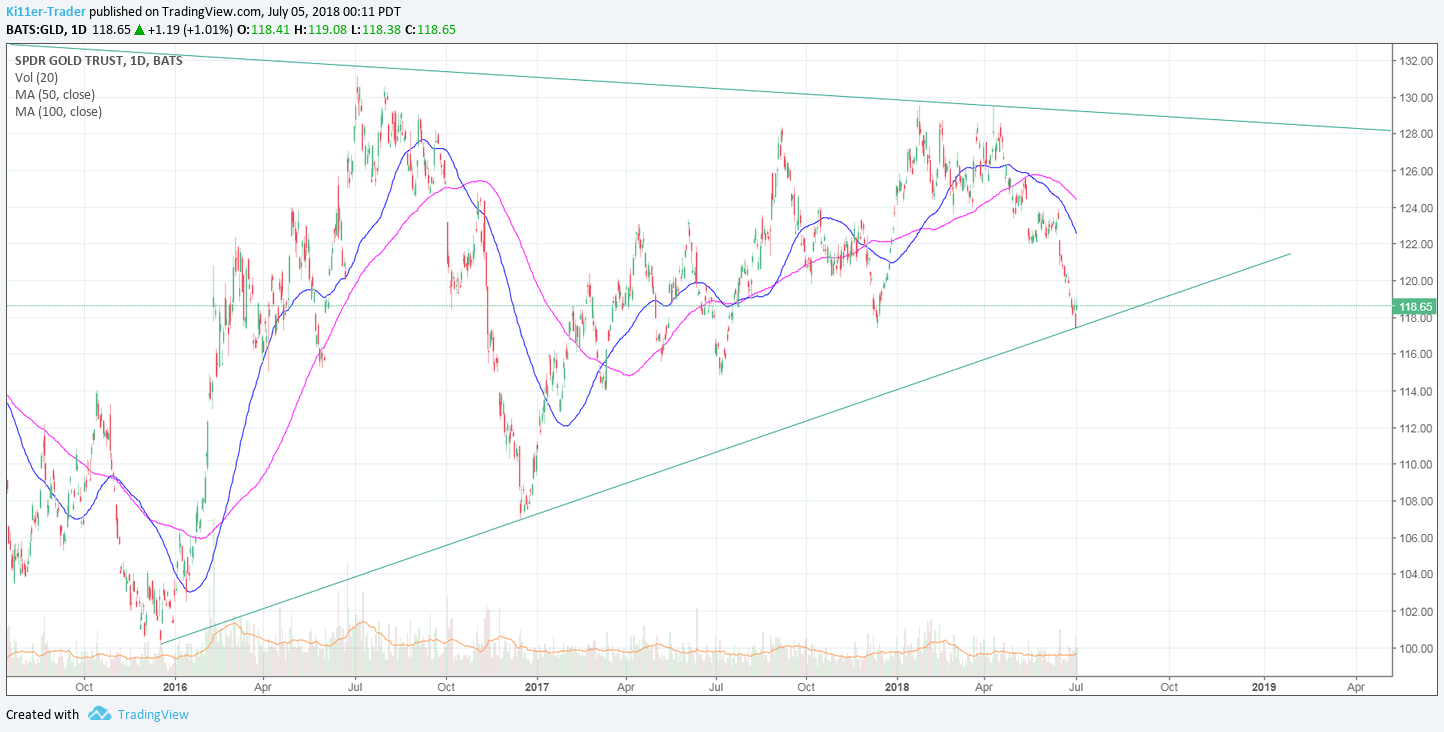Click the 108.00 price axis label
The image size is (1444, 732).
pyautogui.click(x=1416, y=501)
